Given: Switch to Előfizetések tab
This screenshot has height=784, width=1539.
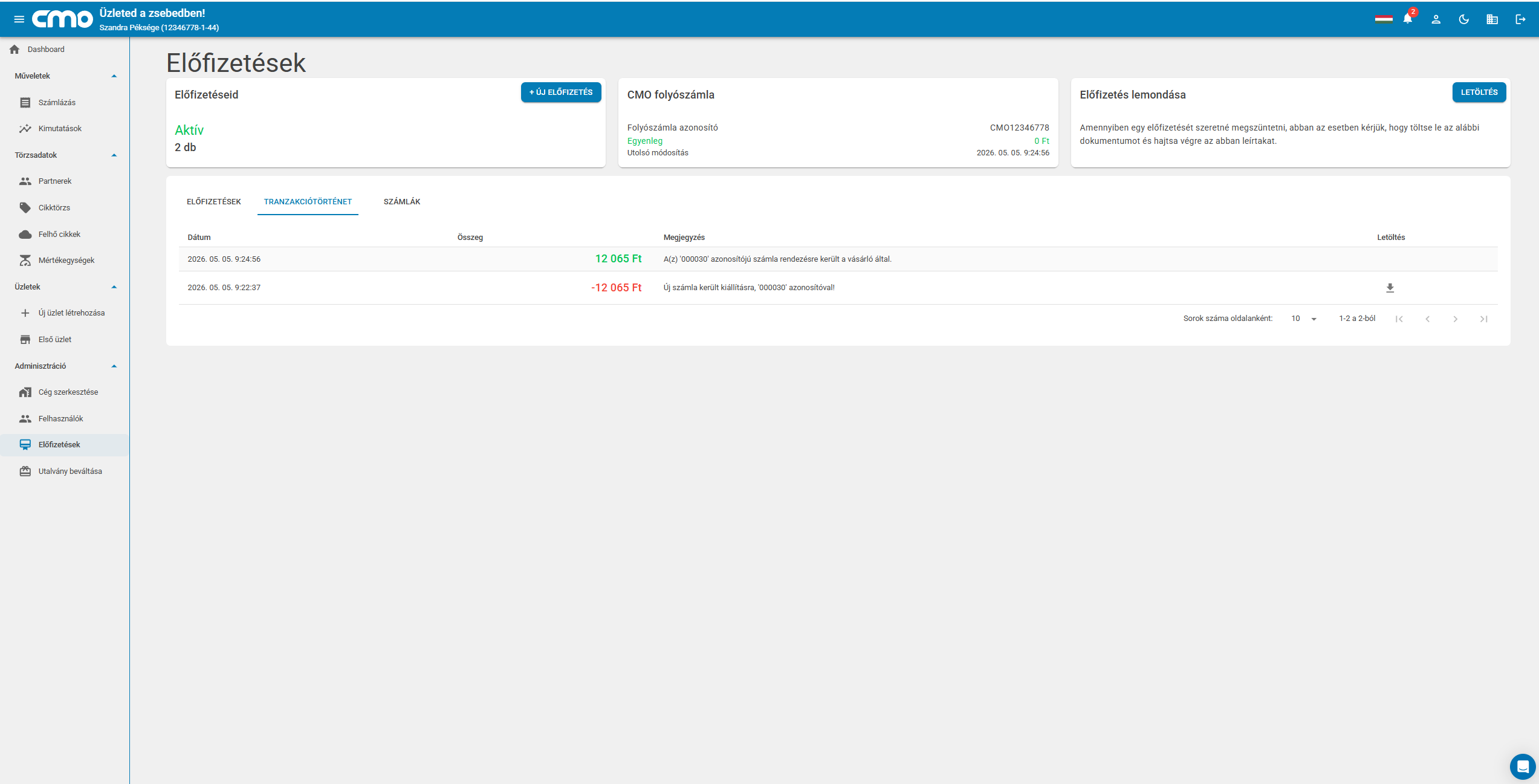Looking at the screenshot, I should pyautogui.click(x=213, y=202).
